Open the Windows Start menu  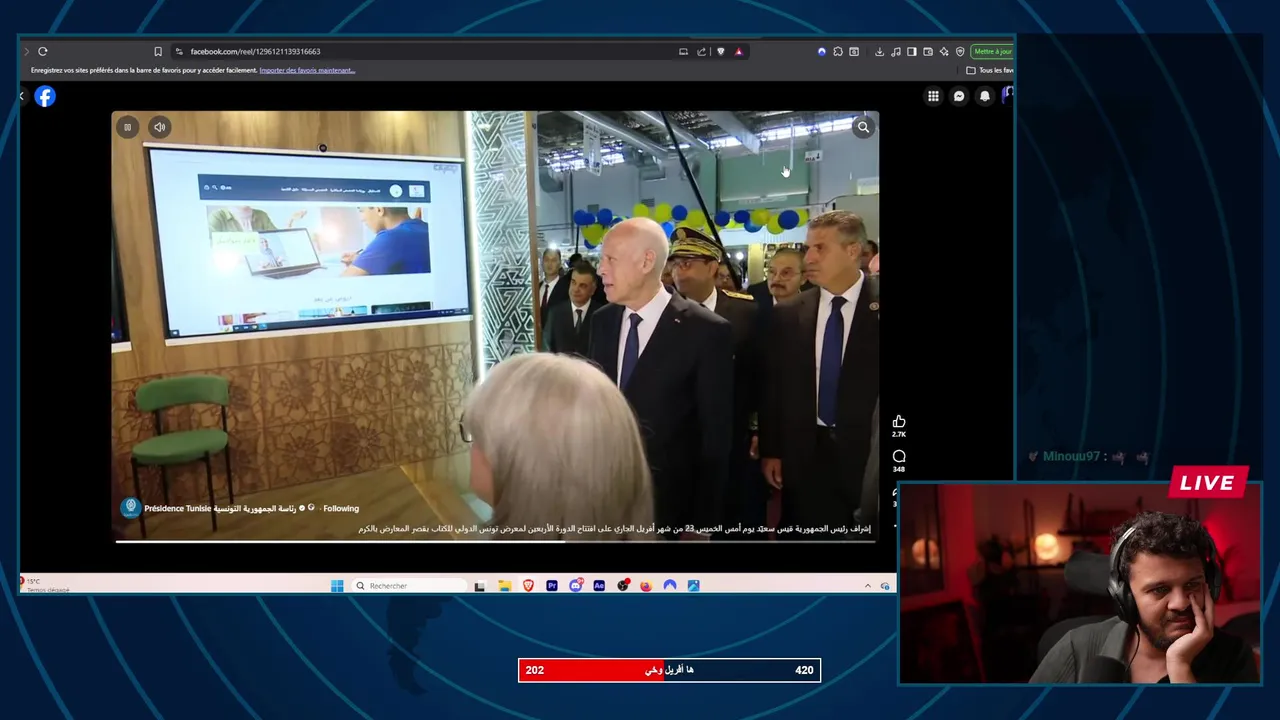(337, 586)
